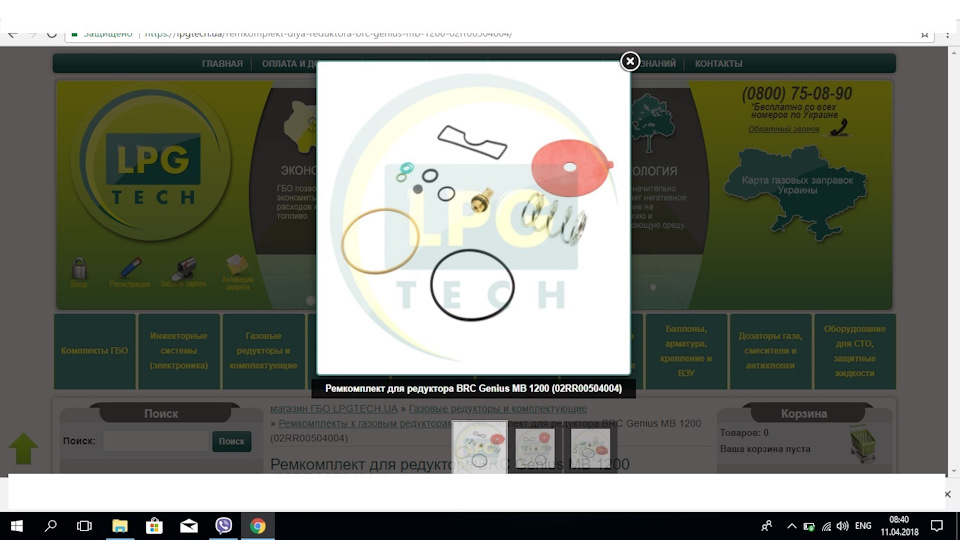Open Mail app from the taskbar
The width and height of the screenshot is (960, 540).
pyautogui.click(x=189, y=526)
